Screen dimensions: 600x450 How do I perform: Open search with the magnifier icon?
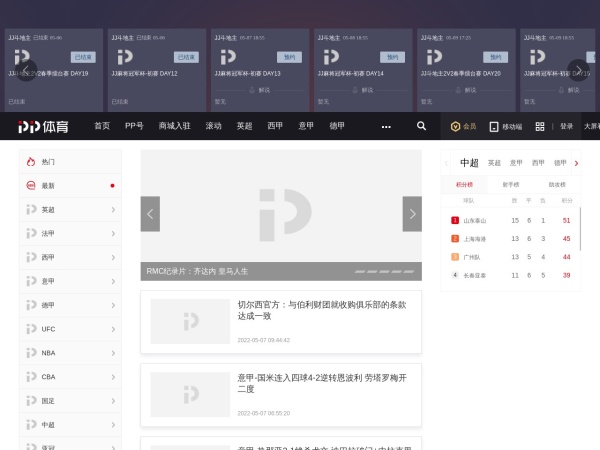(421, 126)
